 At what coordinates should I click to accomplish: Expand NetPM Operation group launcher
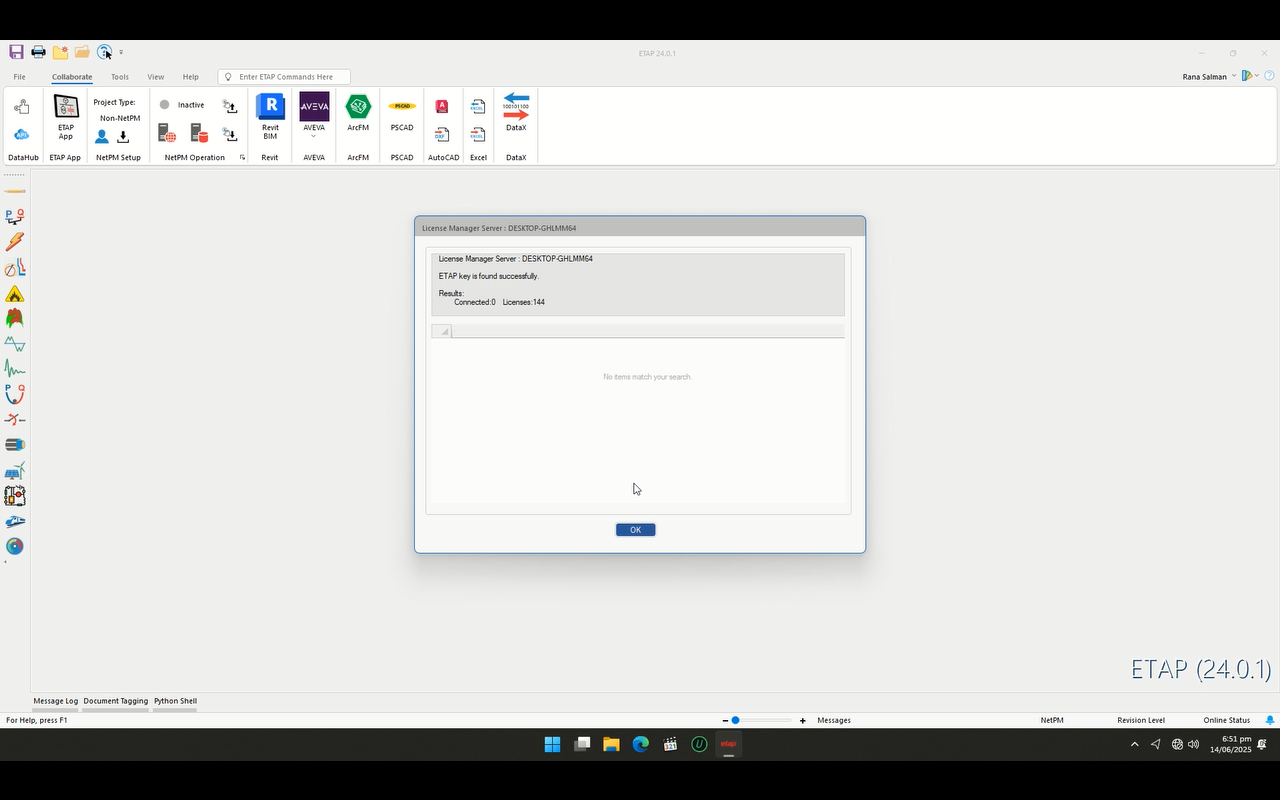pyautogui.click(x=242, y=157)
